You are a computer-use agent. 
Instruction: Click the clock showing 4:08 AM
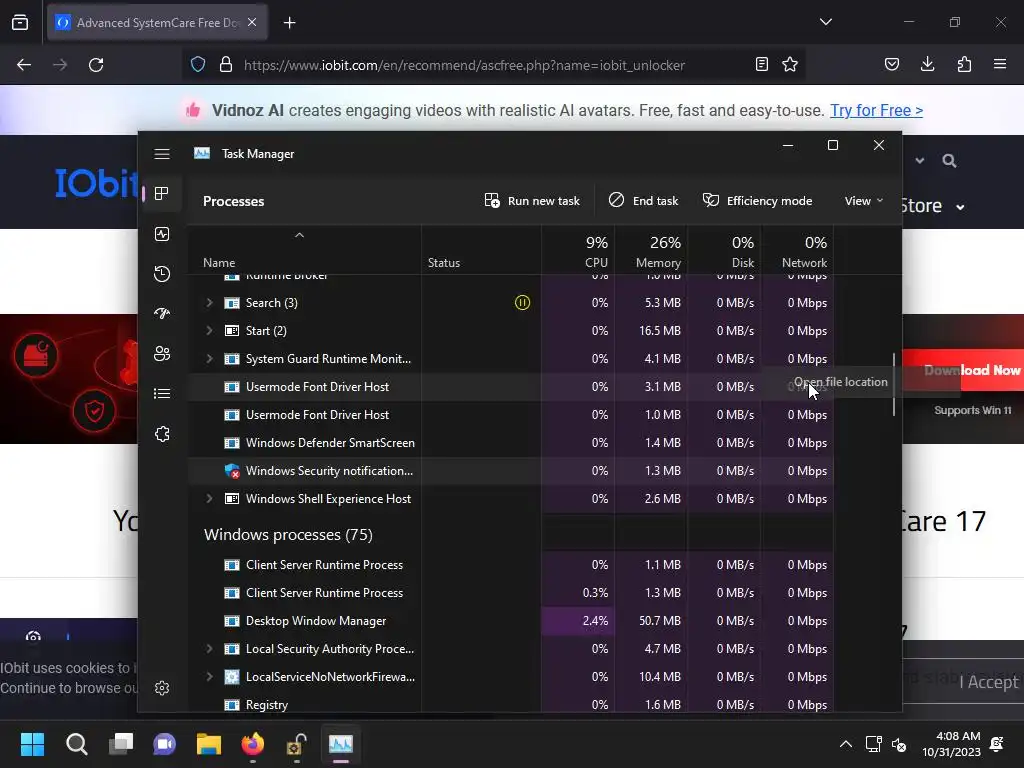click(x=952, y=744)
